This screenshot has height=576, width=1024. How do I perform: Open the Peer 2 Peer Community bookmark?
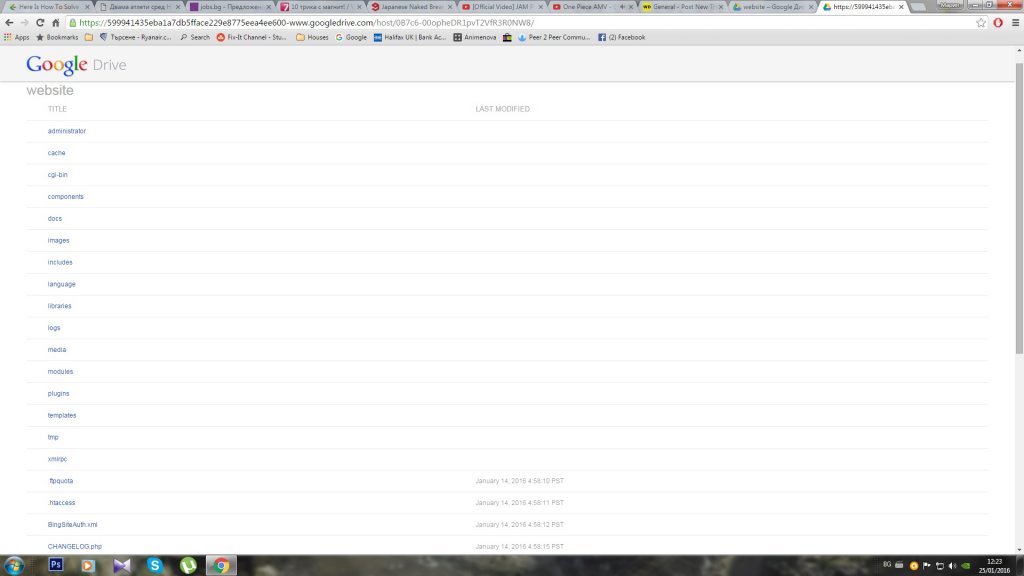pyautogui.click(x=554, y=37)
